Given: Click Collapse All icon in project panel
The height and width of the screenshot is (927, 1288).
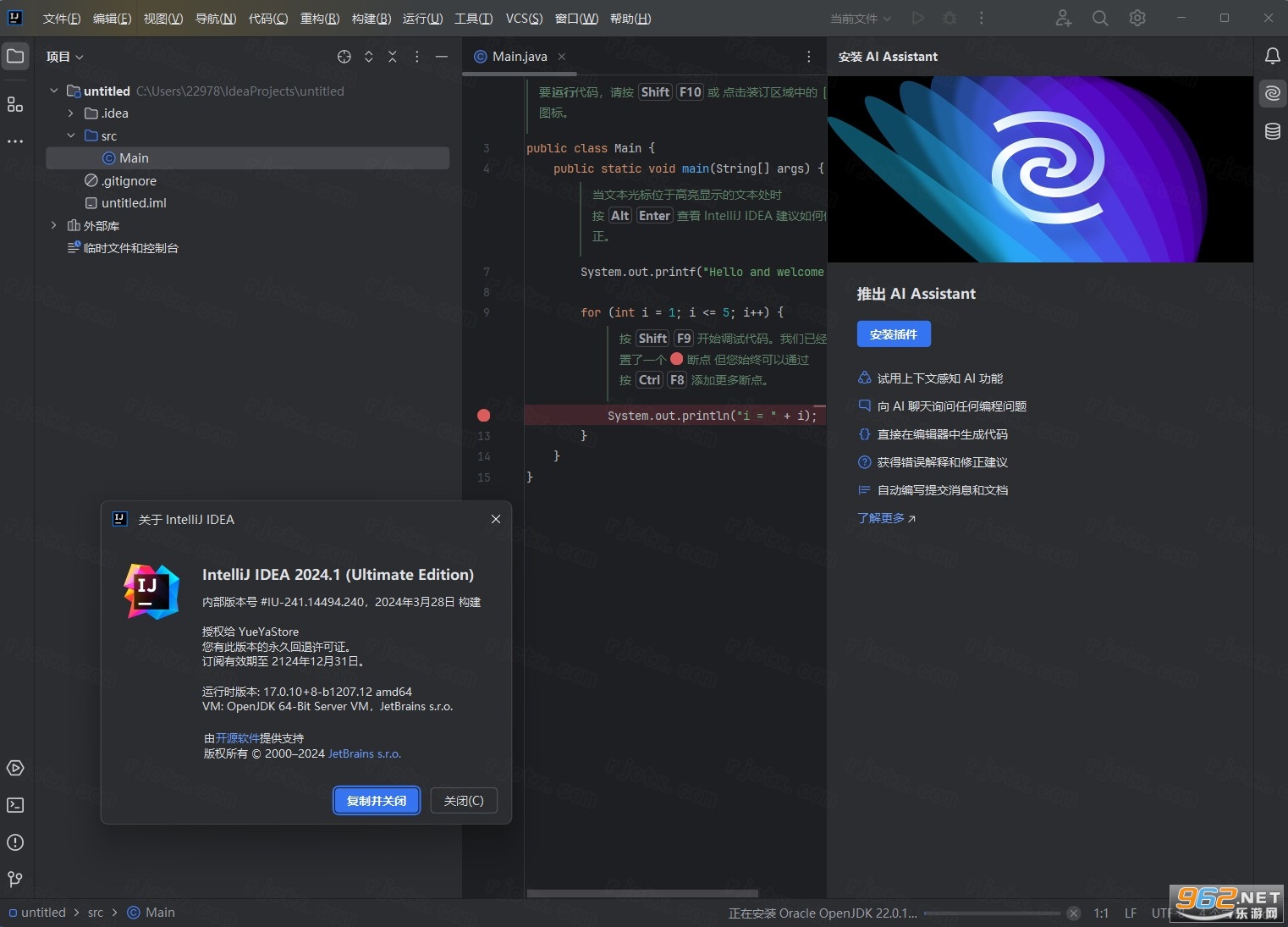Looking at the screenshot, I should point(392,57).
